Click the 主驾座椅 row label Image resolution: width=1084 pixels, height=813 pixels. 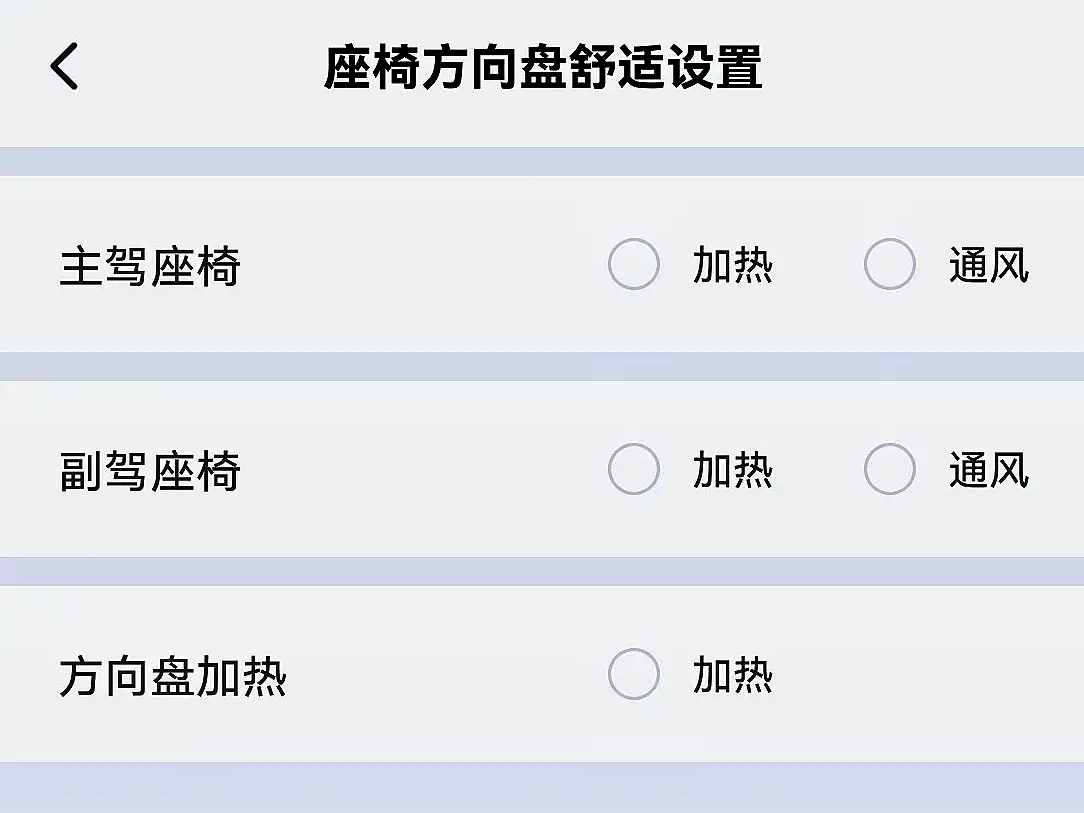[150, 268]
